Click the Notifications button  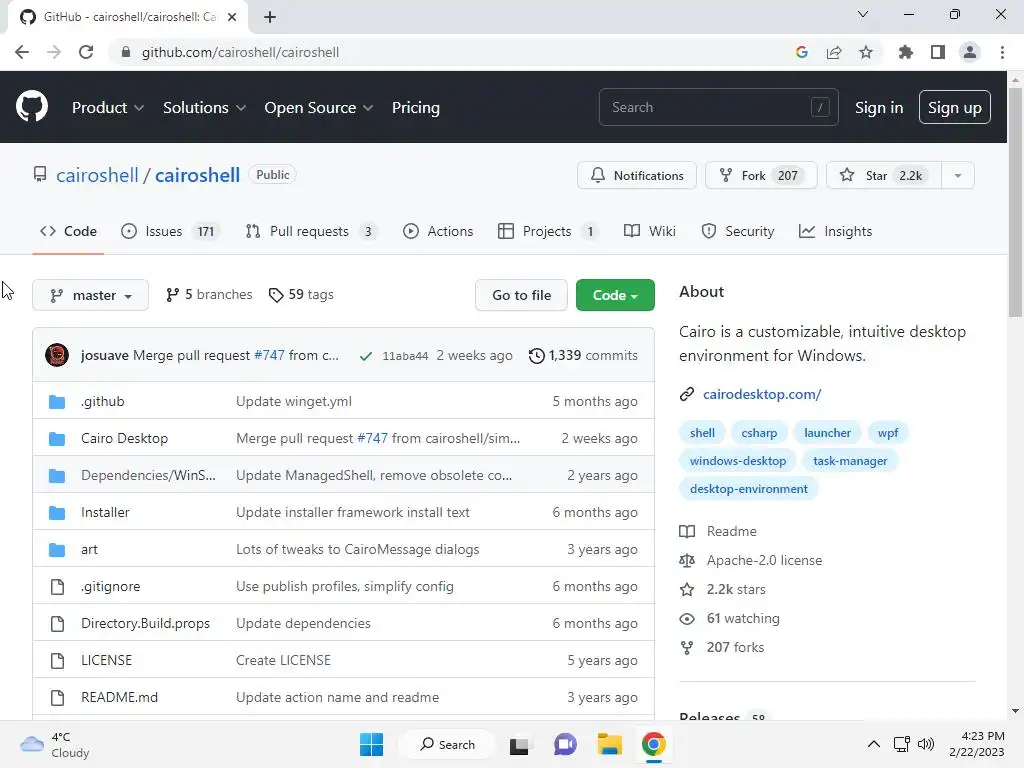click(637, 176)
